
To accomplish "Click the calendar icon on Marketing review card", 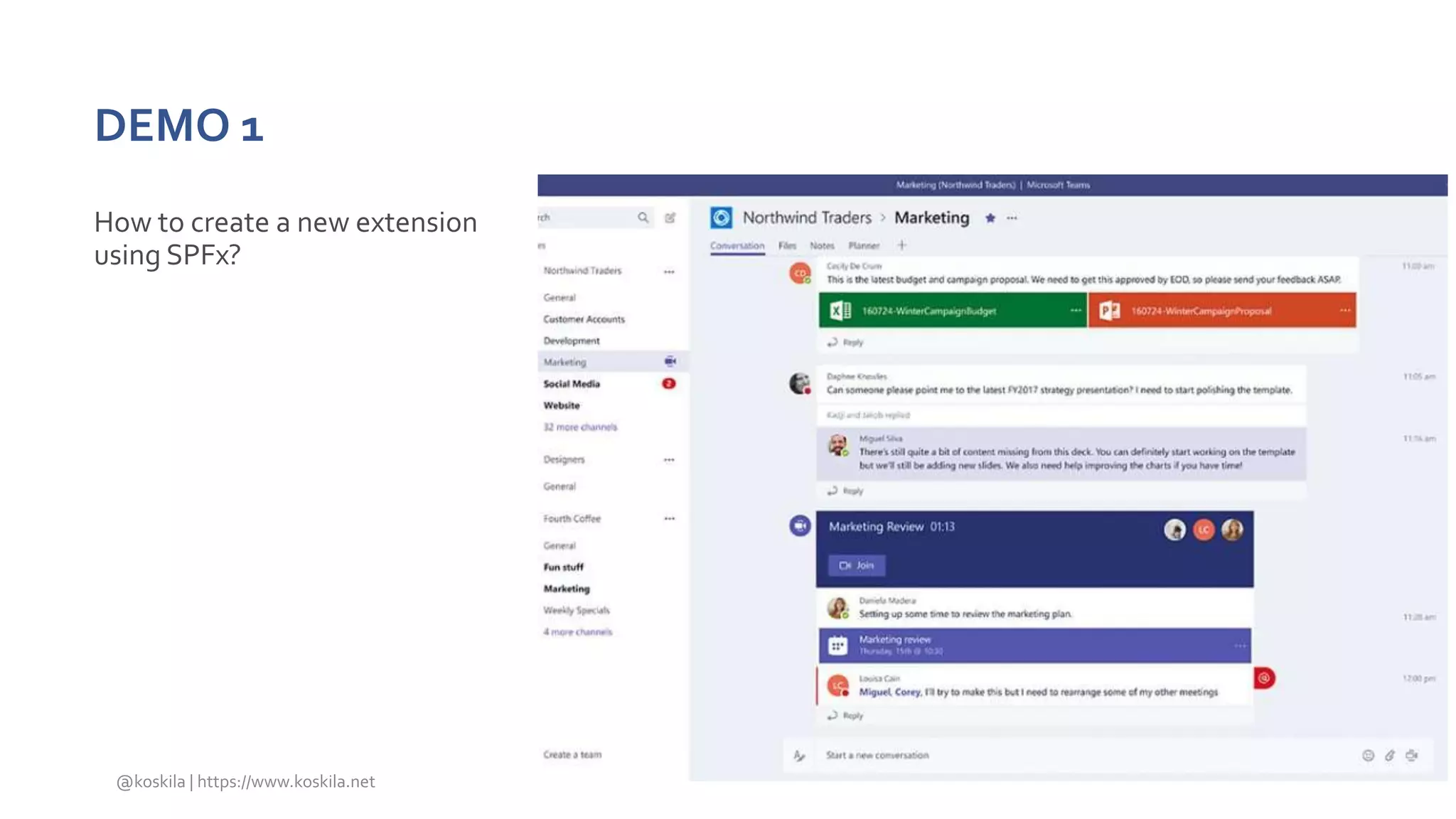I will (838, 646).
